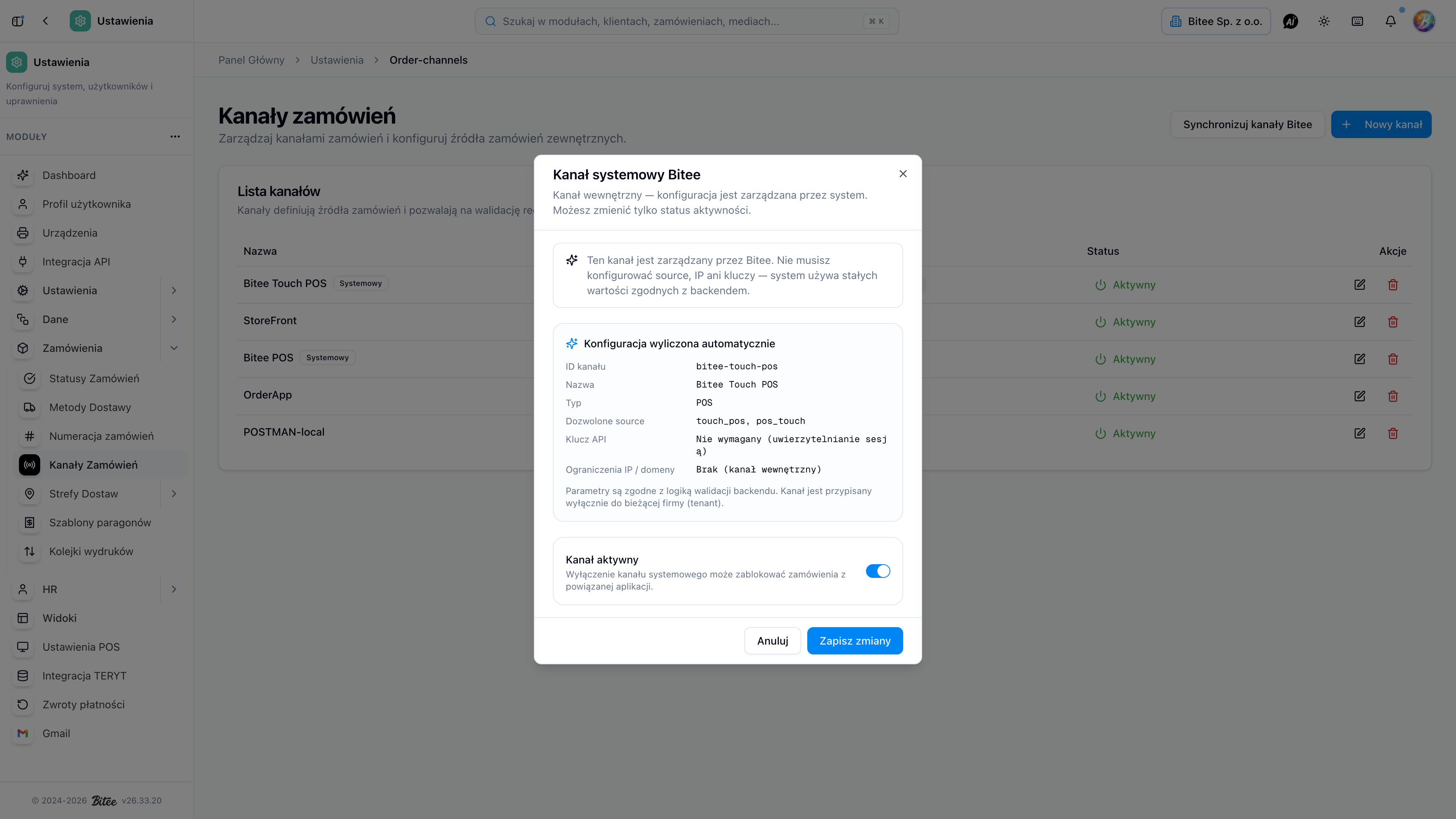Click the Strefy Dostaw pin icon
This screenshot has height=819, width=1456.
(30, 494)
